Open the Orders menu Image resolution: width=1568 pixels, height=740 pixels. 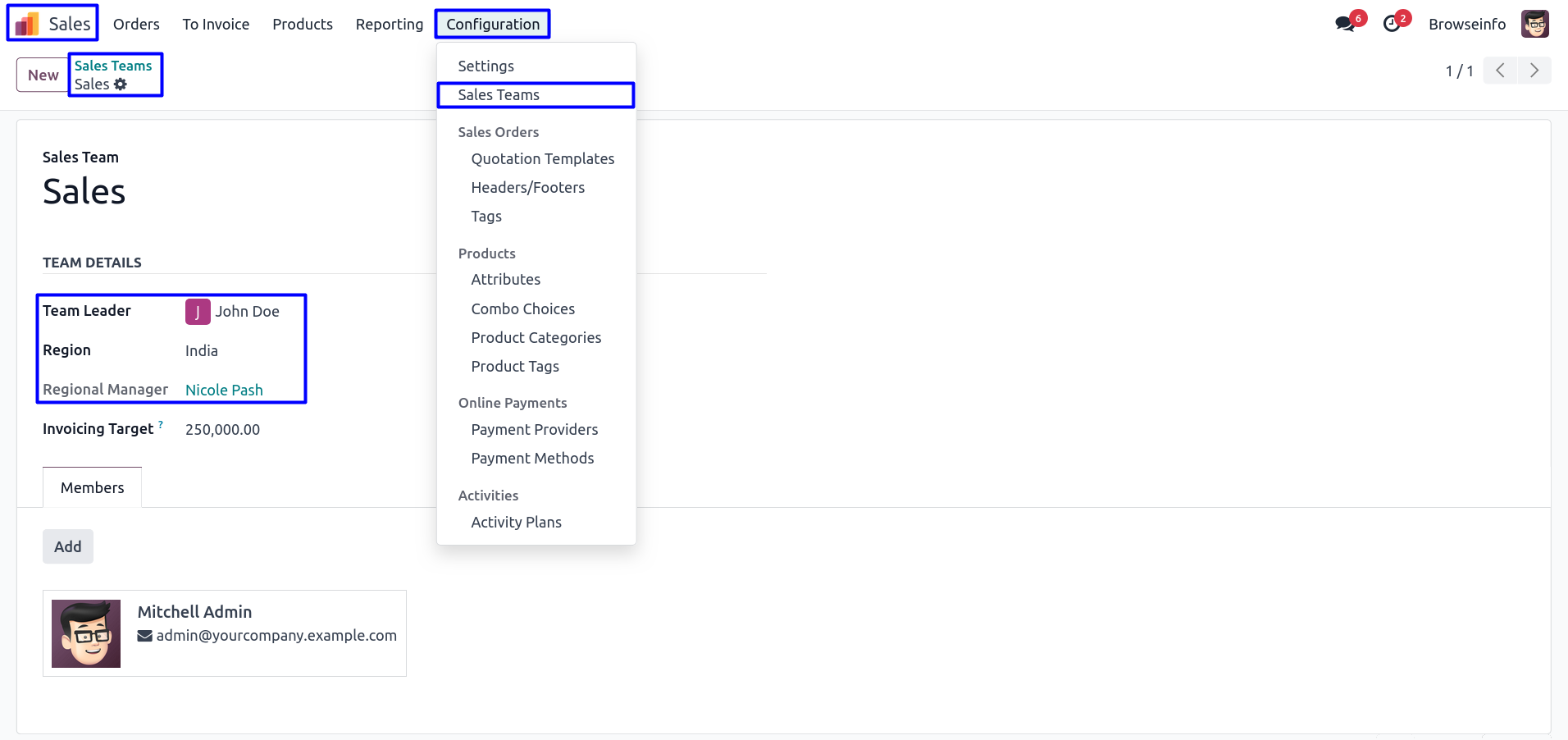tap(136, 24)
